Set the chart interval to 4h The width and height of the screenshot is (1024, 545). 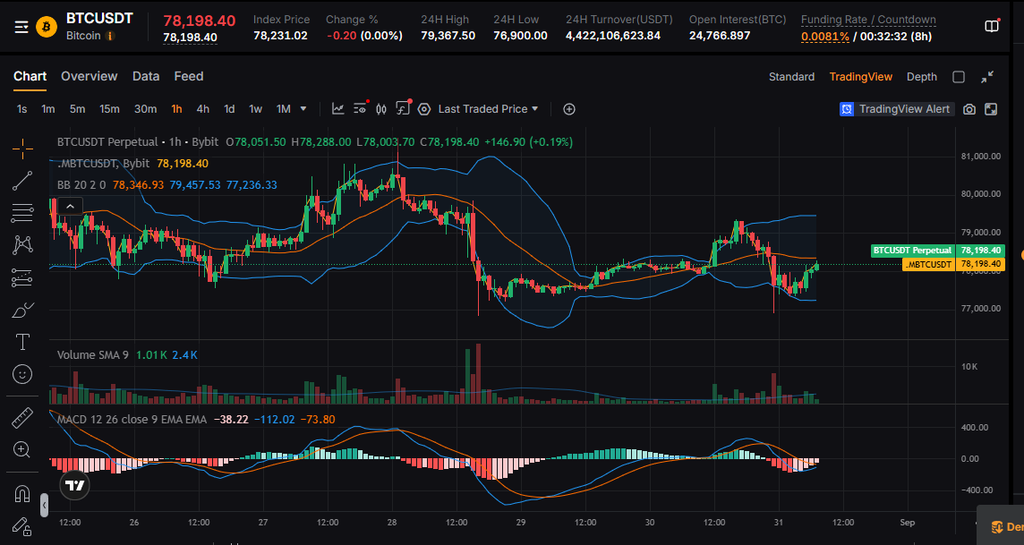click(202, 109)
